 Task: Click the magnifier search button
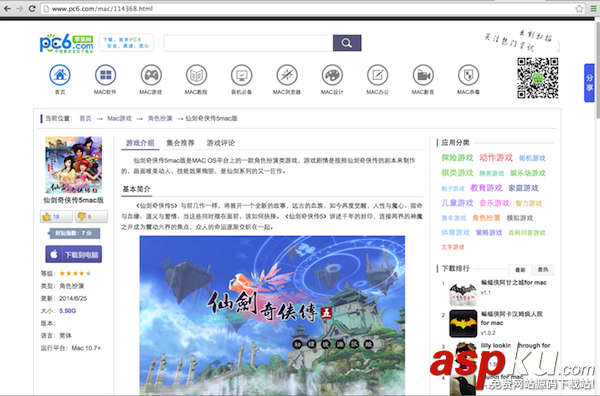coord(347,43)
